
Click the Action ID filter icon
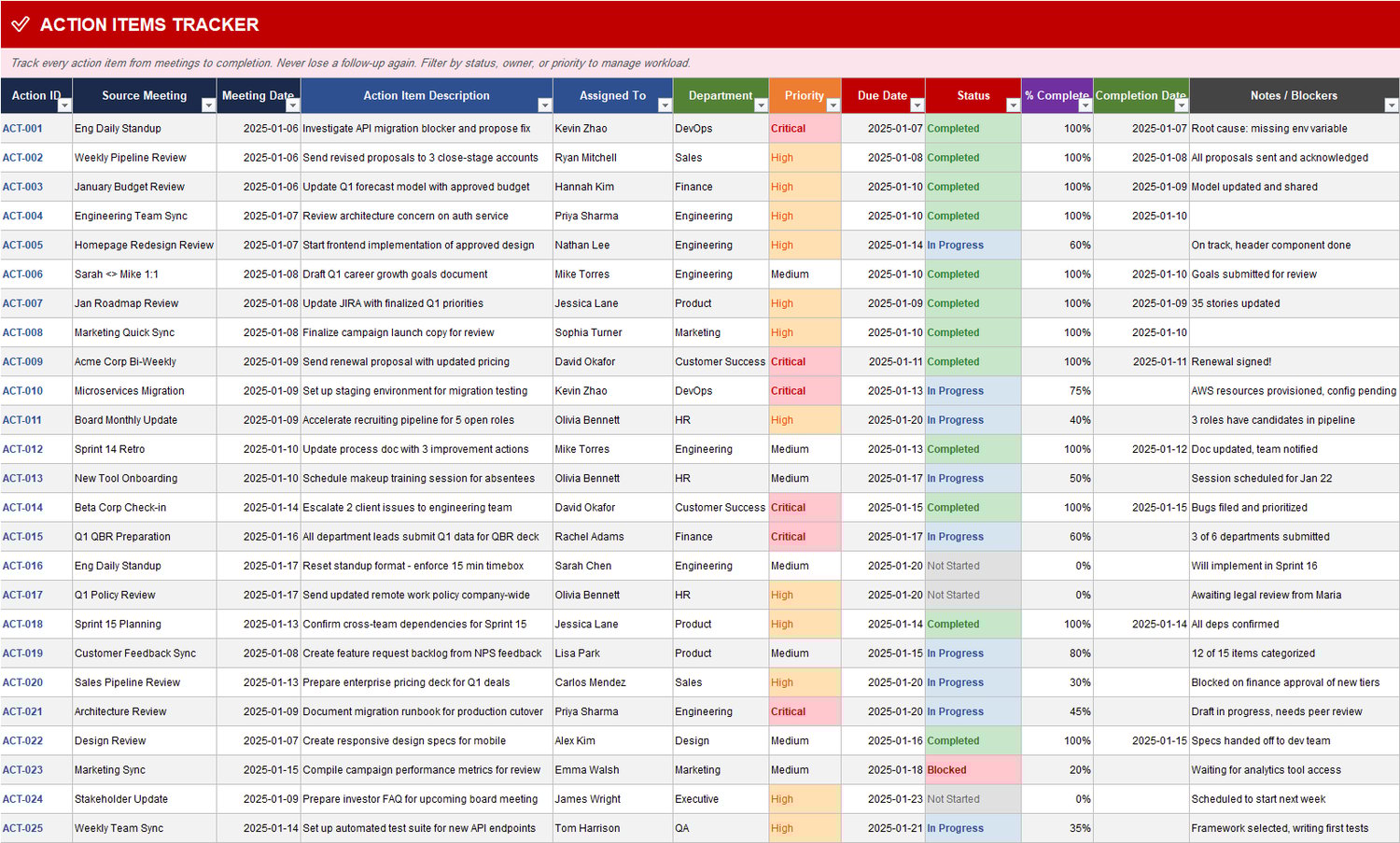click(62, 105)
